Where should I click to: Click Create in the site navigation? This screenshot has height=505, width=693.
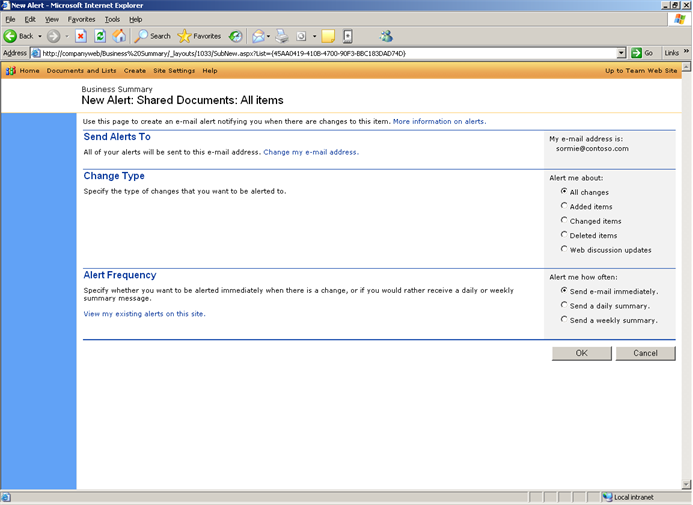pos(135,71)
